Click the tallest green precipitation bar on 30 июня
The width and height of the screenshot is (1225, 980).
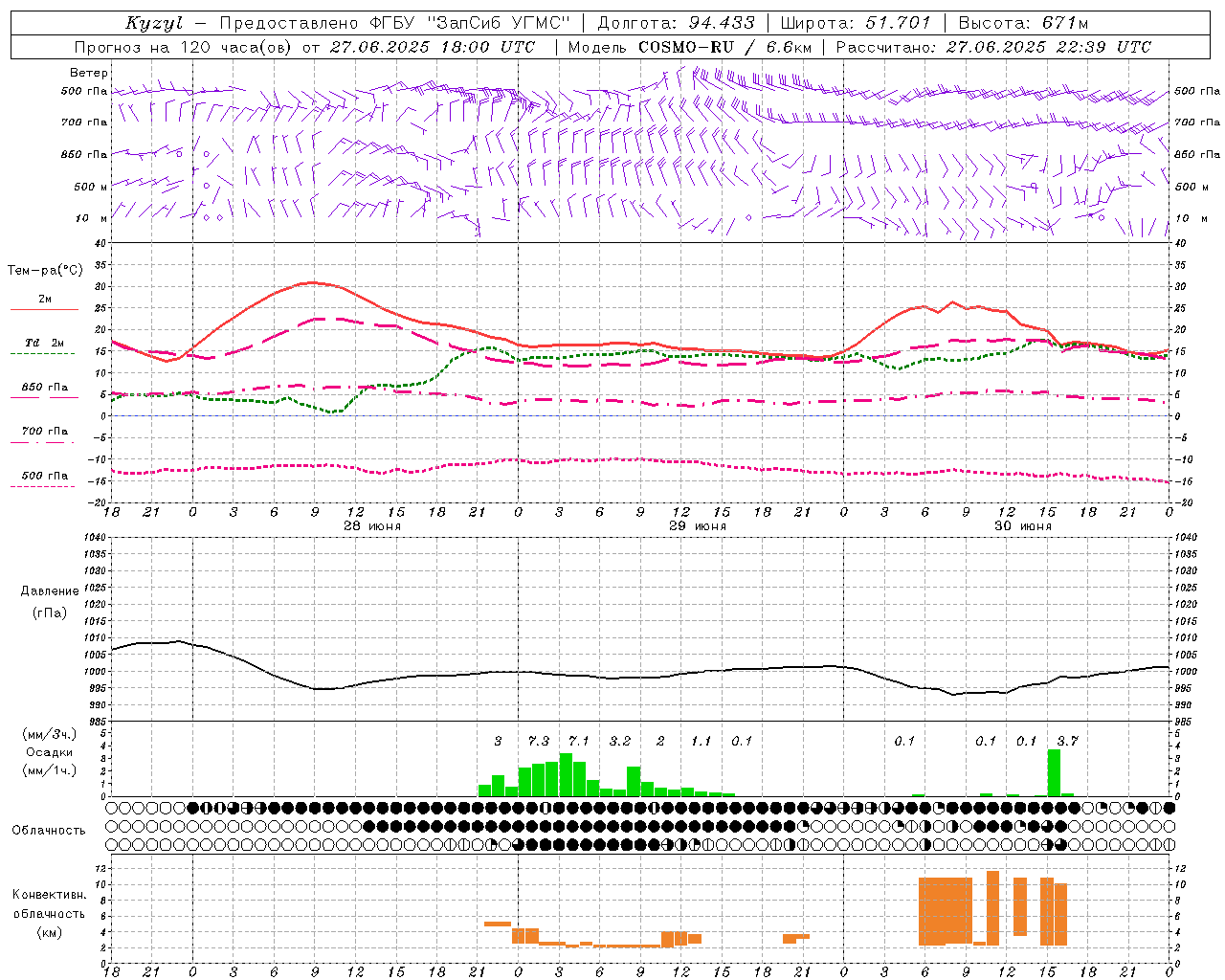[1054, 772]
